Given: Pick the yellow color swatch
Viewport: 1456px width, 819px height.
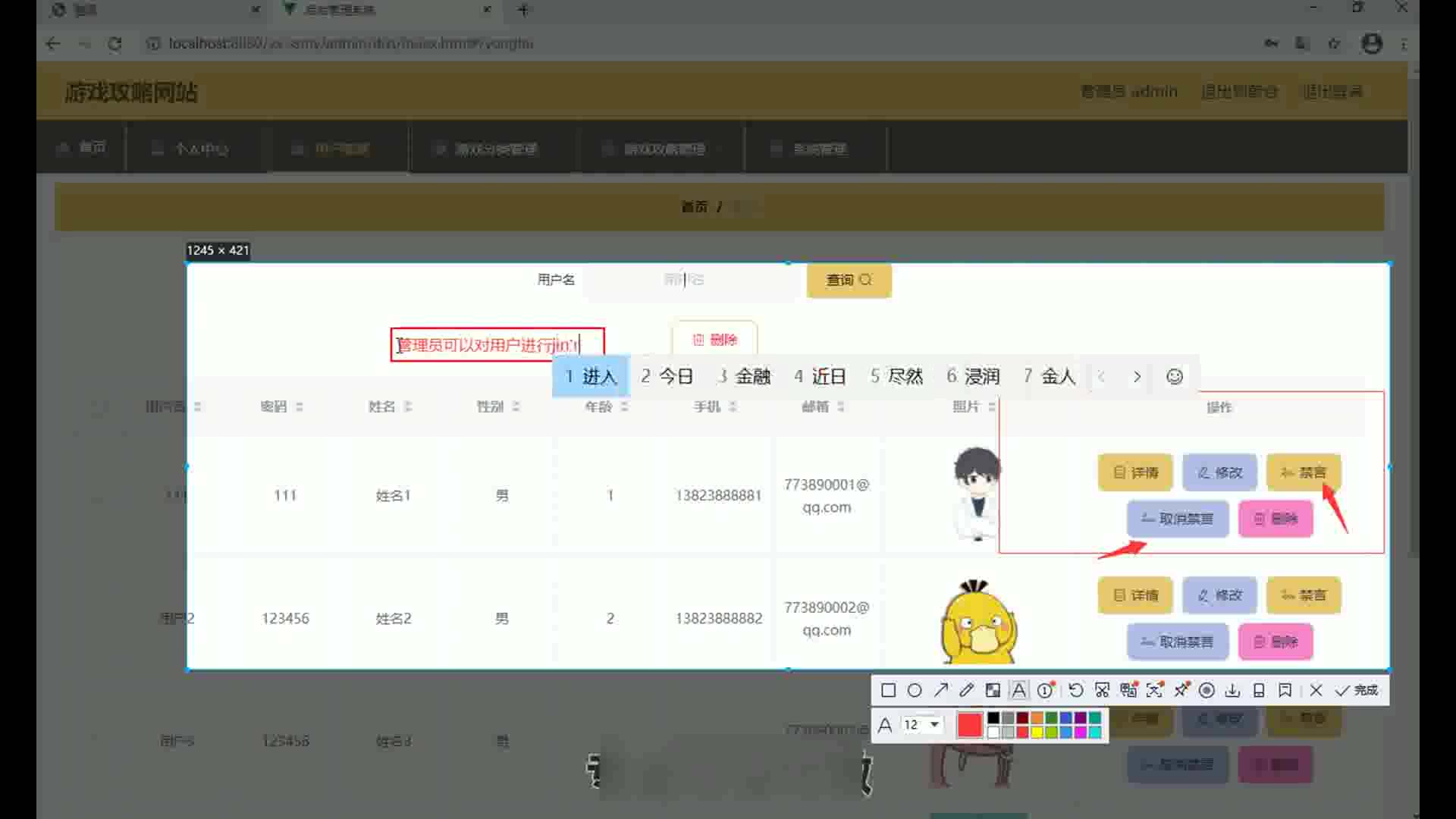Looking at the screenshot, I should pos(1037,733).
